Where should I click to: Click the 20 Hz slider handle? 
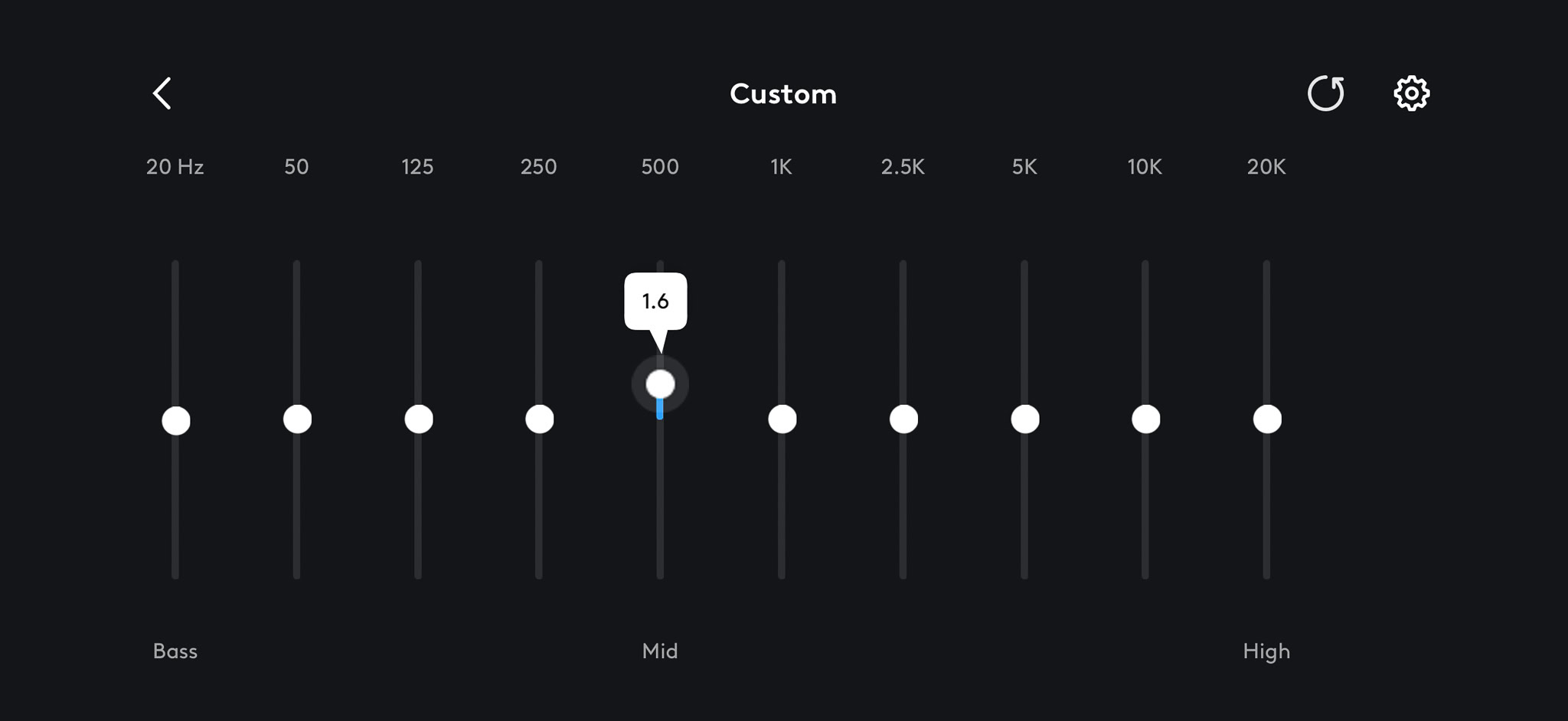tap(176, 421)
